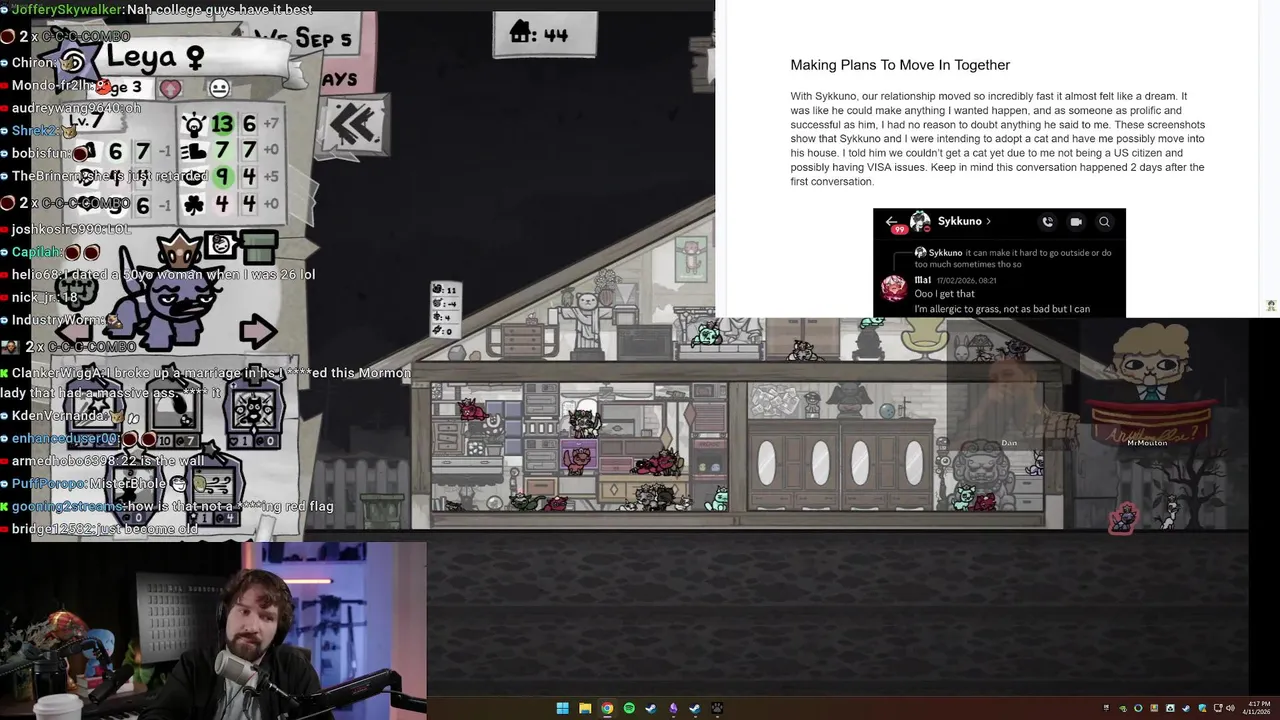Open Spotify from the taskbar
The height and width of the screenshot is (720, 1280).
[629, 709]
